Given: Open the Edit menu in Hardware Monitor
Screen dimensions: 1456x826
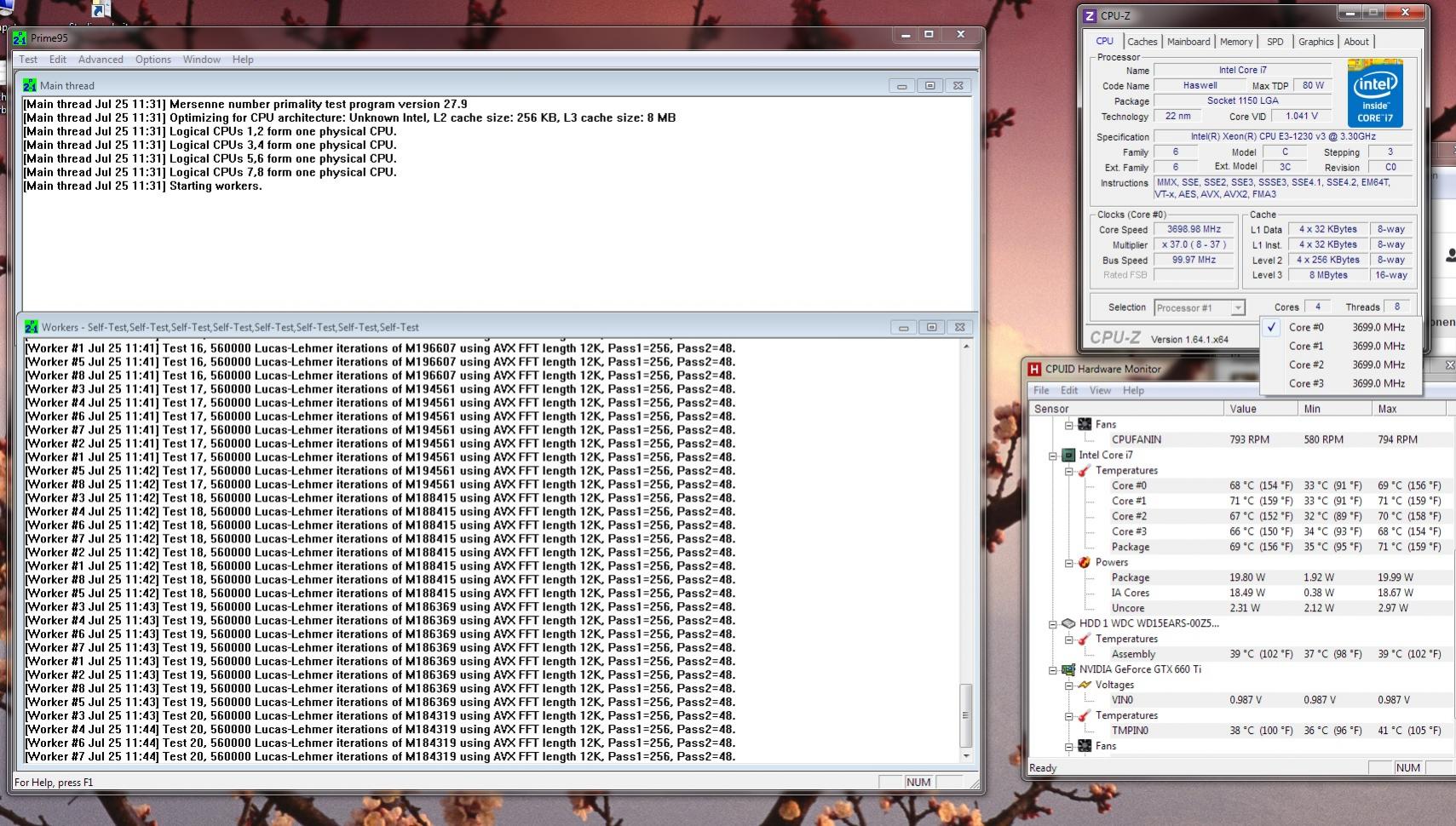Looking at the screenshot, I should point(1069,390).
